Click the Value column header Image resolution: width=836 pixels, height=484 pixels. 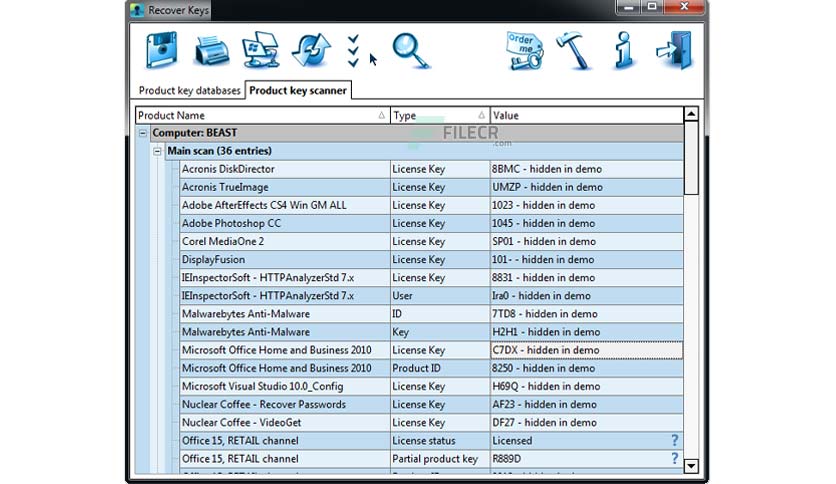coord(586,115)
